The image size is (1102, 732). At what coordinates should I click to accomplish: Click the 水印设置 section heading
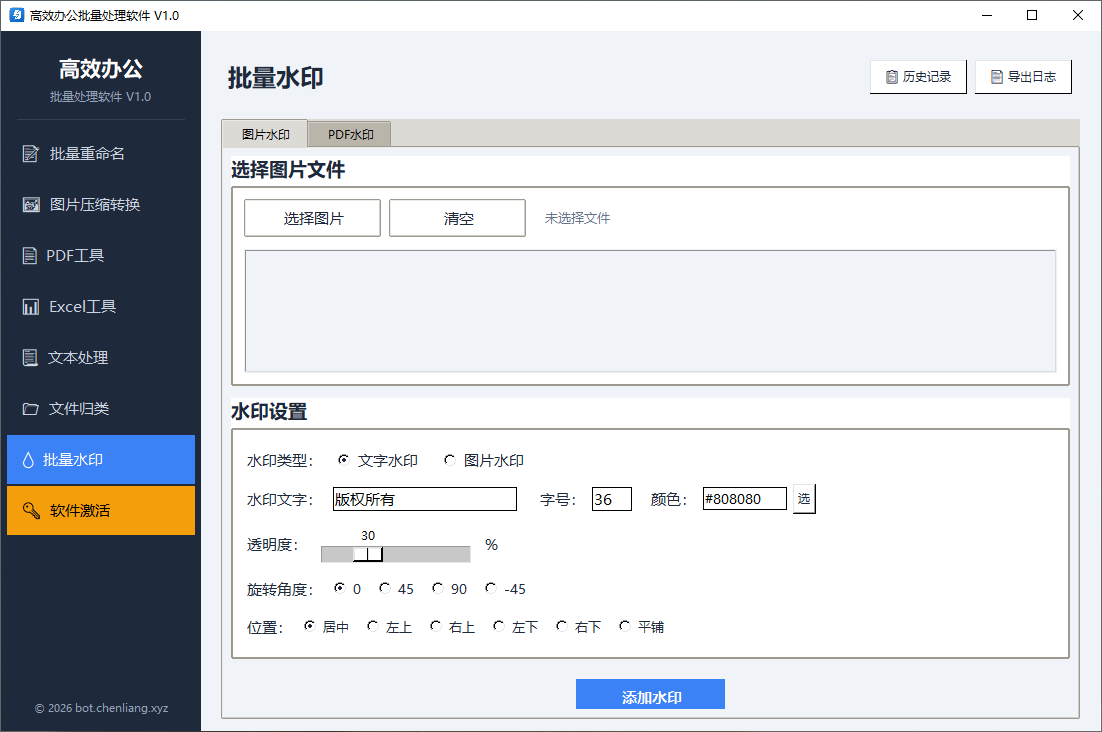[269, 411]
